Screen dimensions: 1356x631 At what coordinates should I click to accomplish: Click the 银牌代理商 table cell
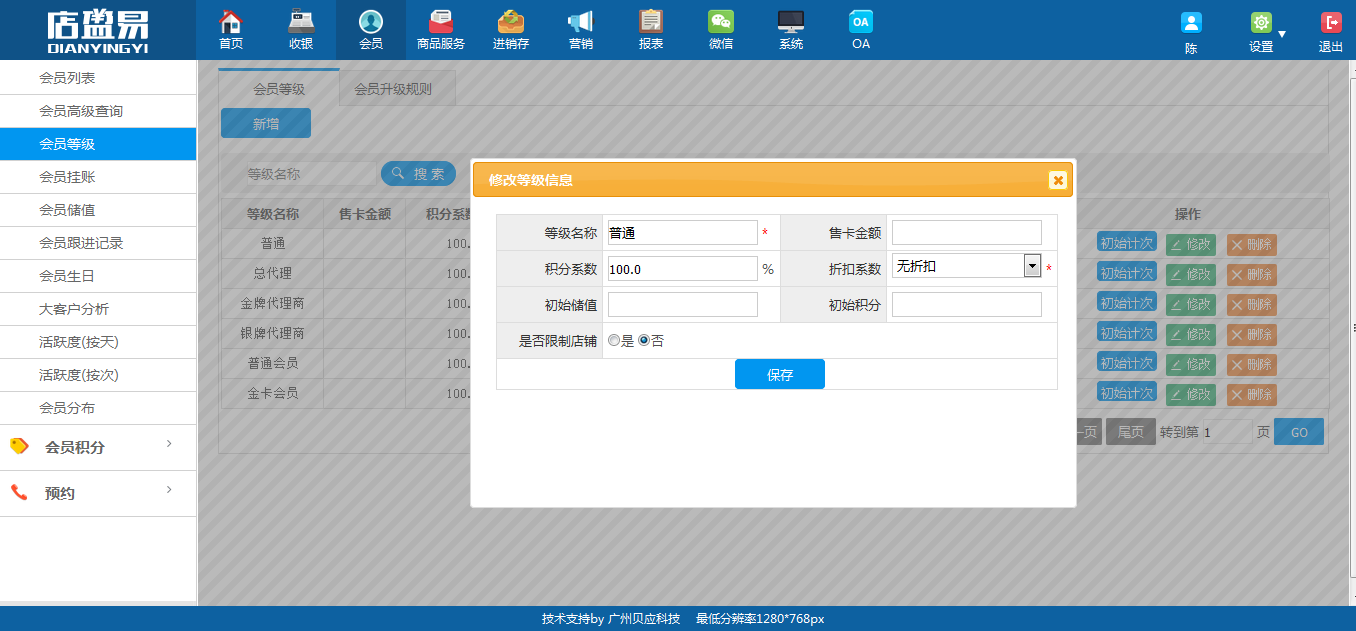pyautogui.click(x=273, y=333)
